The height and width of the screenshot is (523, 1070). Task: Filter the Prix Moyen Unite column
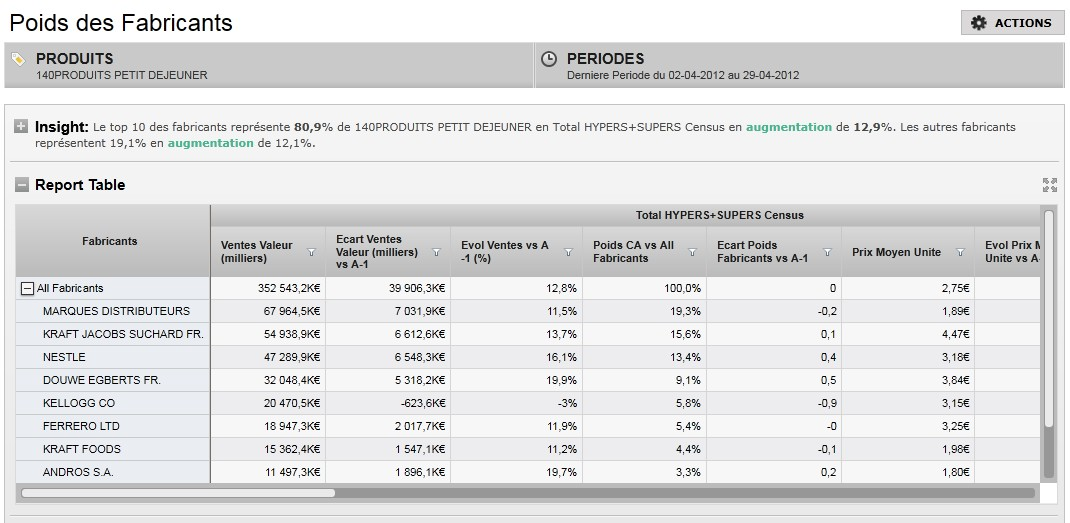coord(961,252)
